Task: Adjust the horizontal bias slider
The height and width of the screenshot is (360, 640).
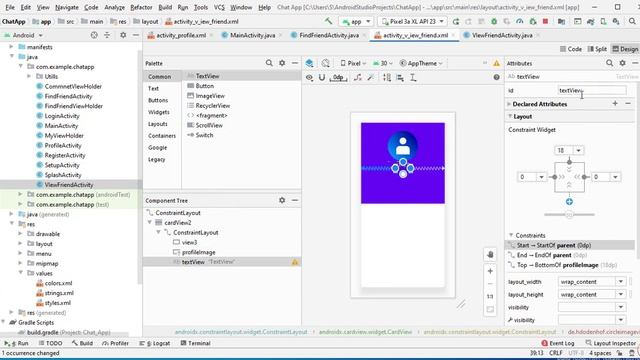Action: (569, 214)
